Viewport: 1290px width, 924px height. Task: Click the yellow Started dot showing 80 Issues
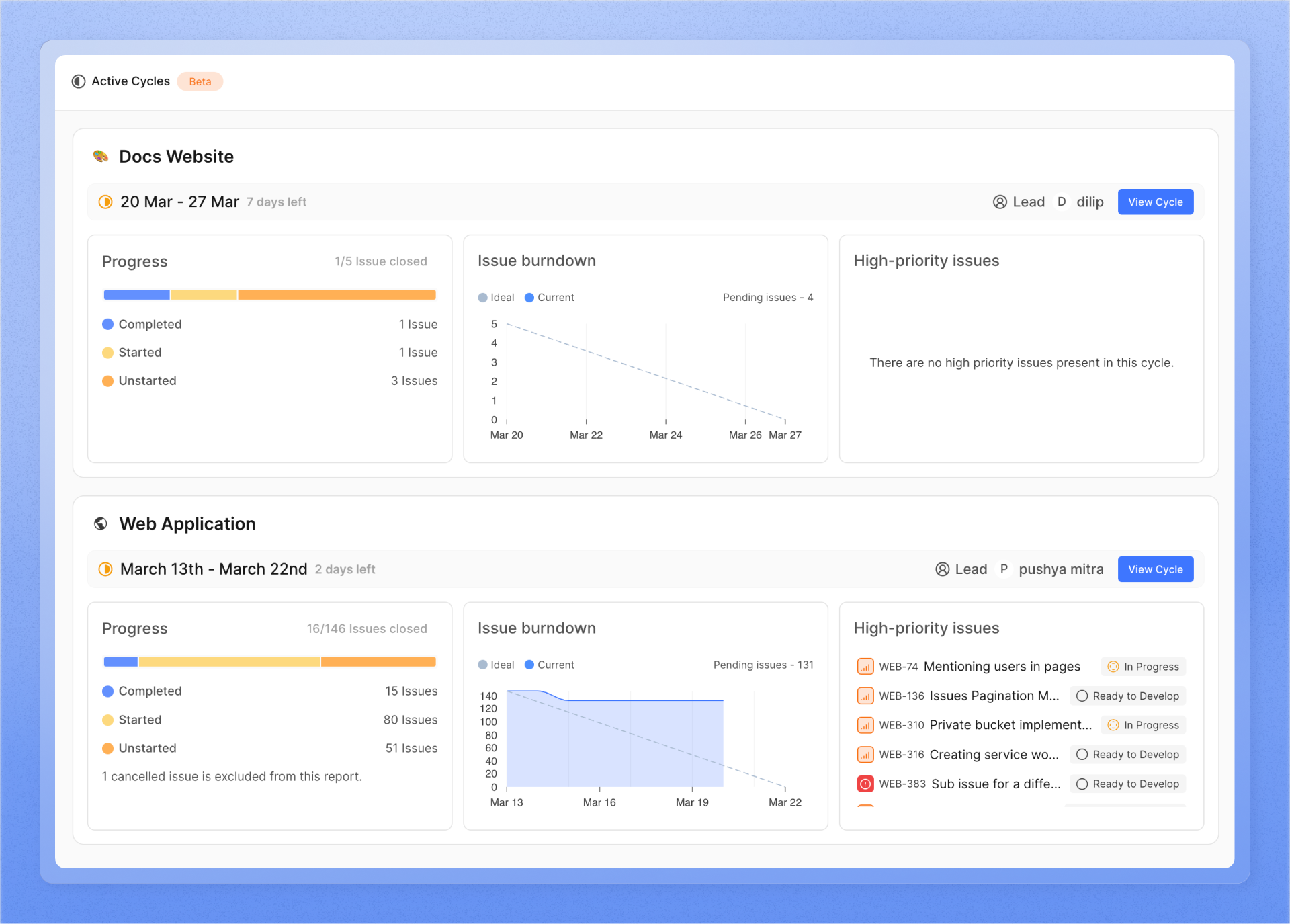click(x=107, y=720)
